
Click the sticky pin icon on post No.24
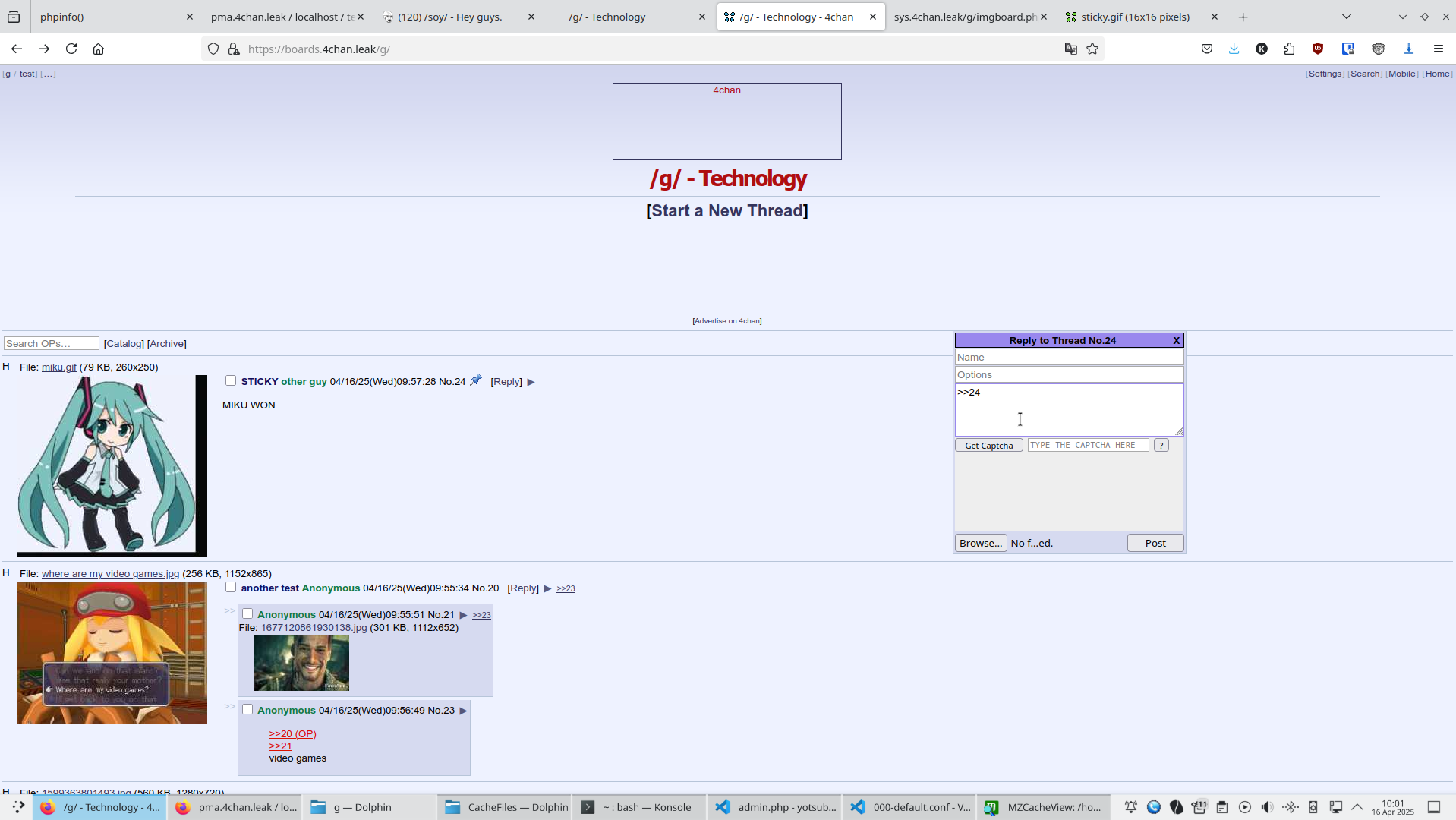[x=476, y=380]
